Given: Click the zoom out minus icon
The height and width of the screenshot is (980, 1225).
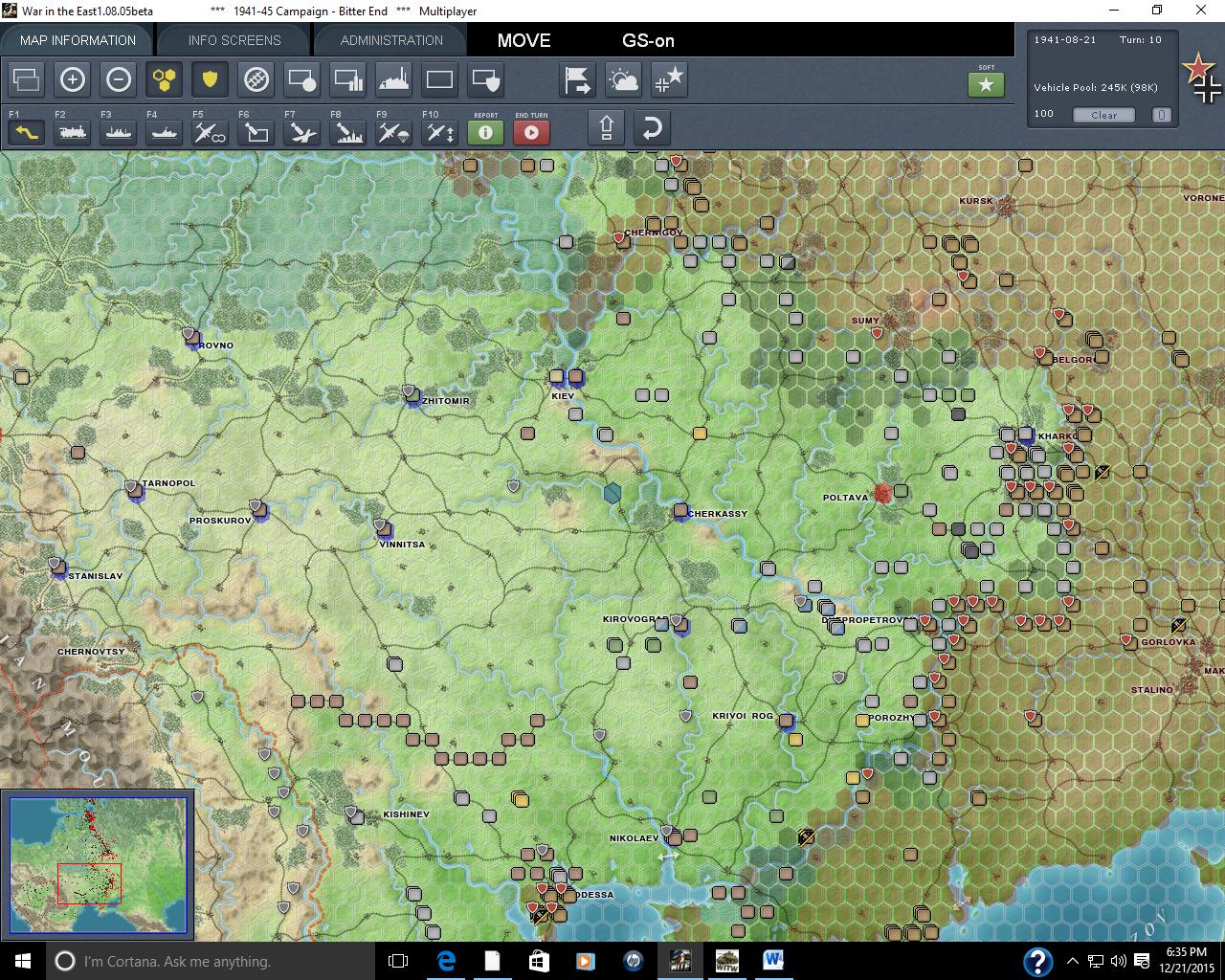Looking at the screenshot, I should (119, 79).
